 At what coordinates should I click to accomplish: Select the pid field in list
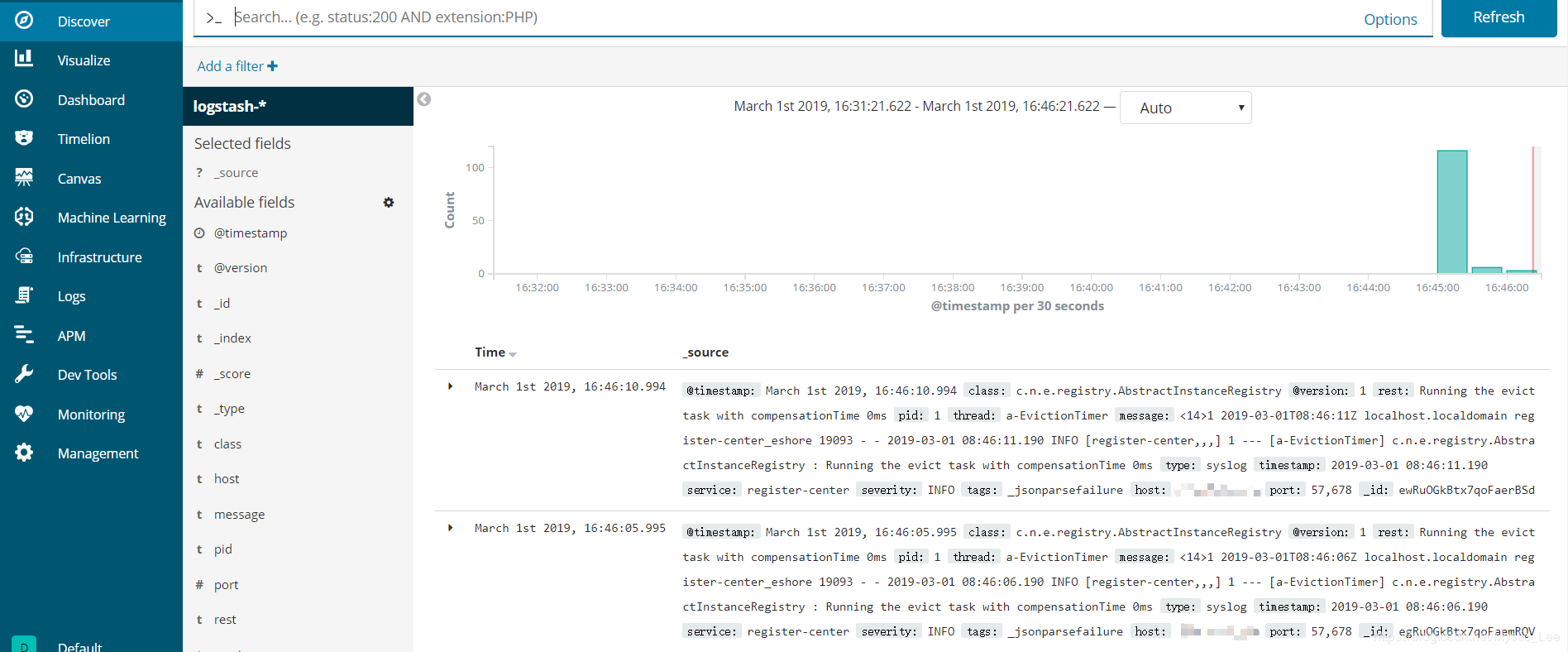tap(222, 549)
